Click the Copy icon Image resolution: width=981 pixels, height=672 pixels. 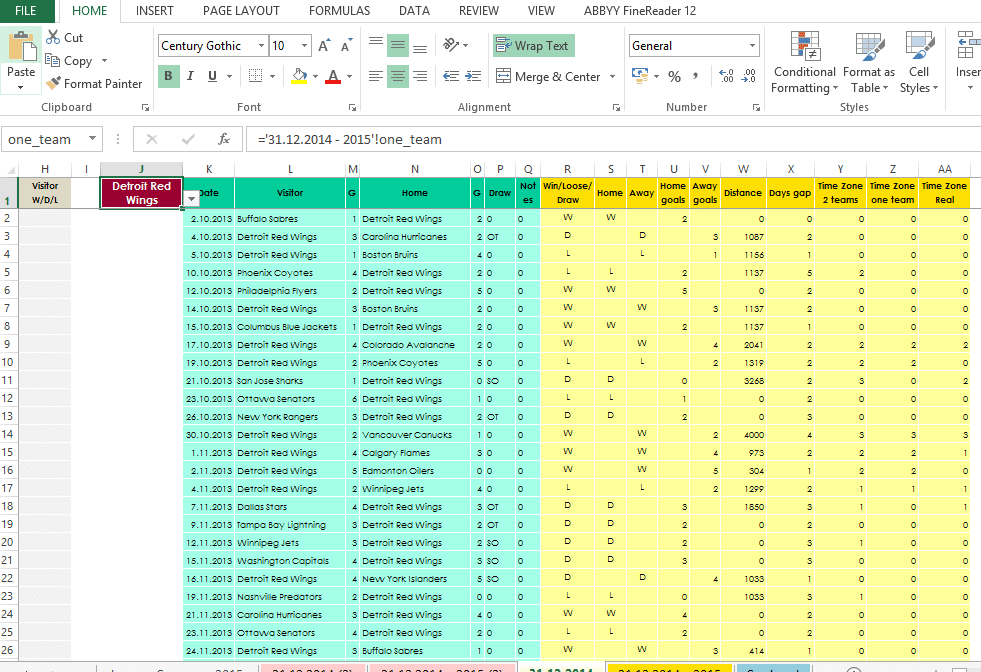click(53, 61)
